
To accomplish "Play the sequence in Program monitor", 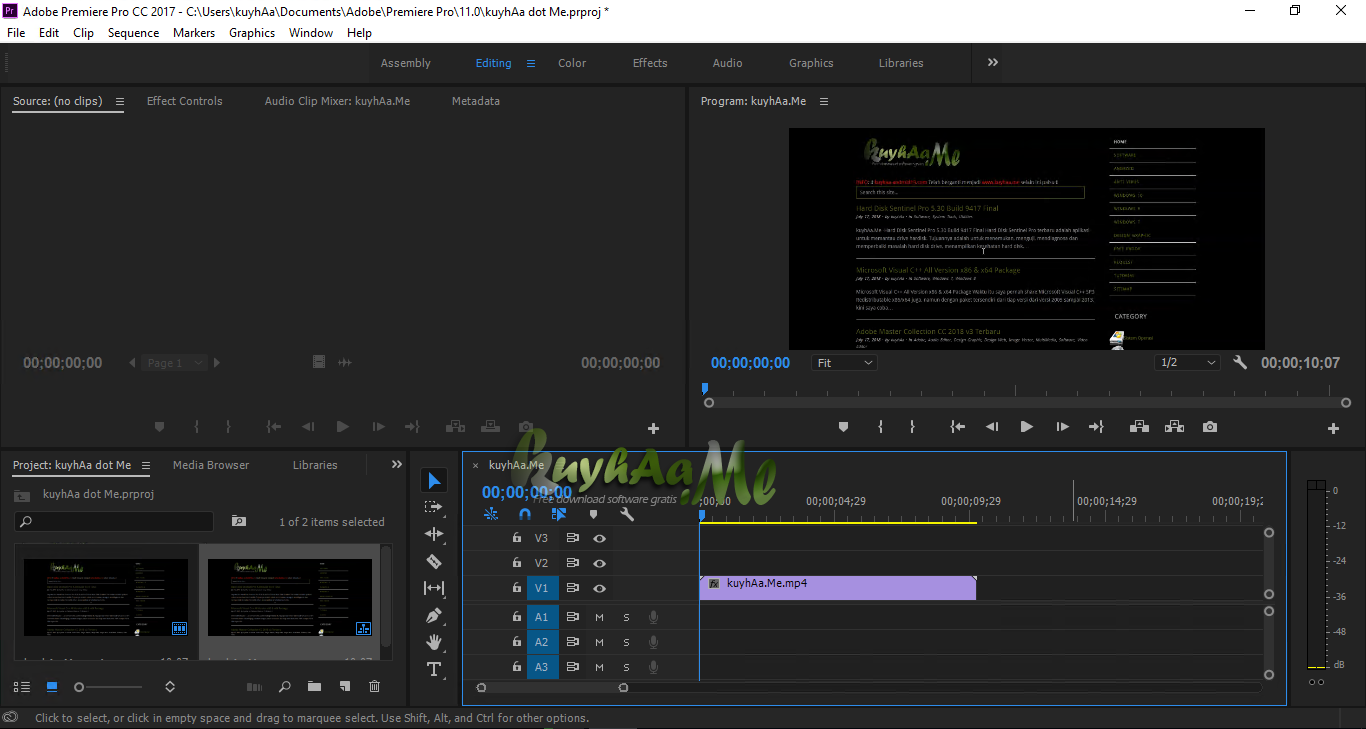I will tap(1026, 427).
